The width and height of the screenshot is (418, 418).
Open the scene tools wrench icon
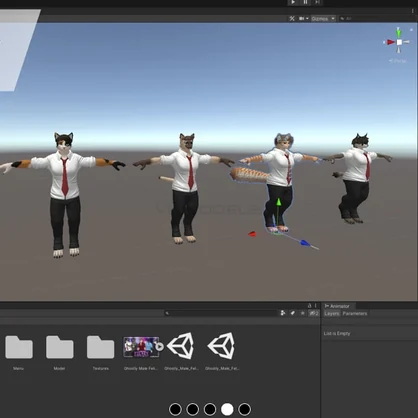pyautogui.click(x=292, y=19)
